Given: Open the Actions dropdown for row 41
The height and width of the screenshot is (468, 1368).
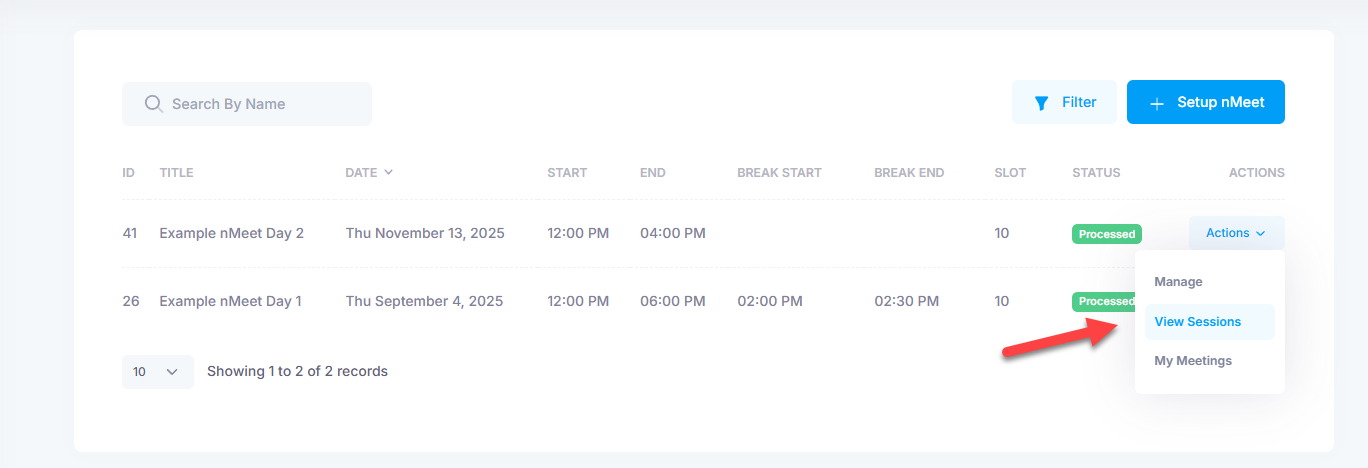Looking at the screenshot, I should [x=1236, y=233].
